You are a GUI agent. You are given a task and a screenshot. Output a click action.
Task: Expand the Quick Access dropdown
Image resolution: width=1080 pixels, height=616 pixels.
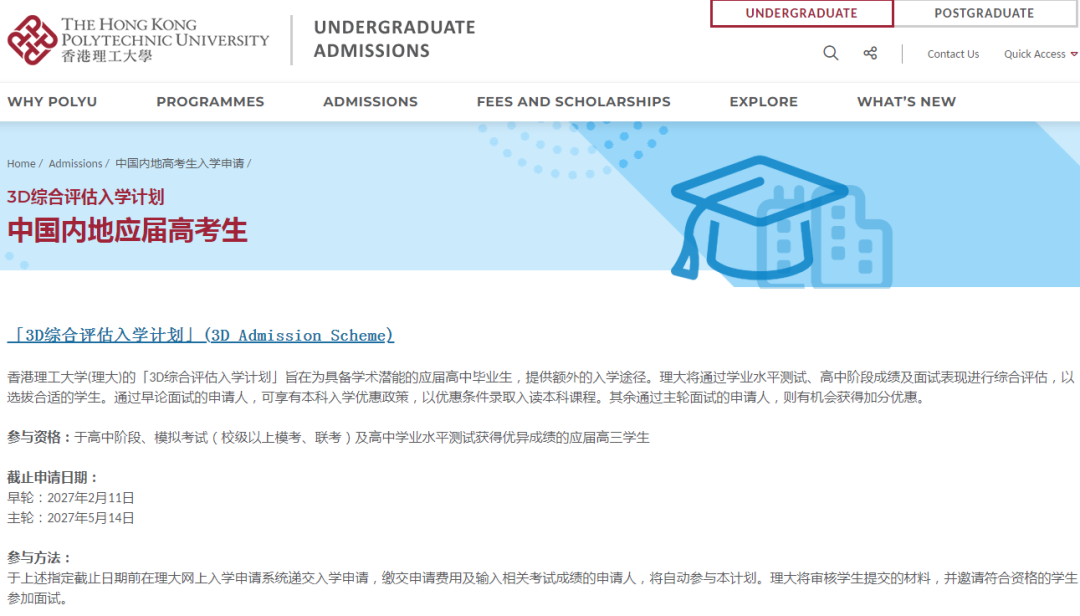coord(1040,54)
